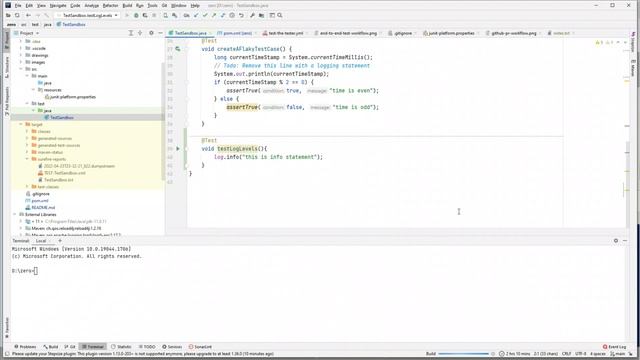
Task: Click the Rollback undo arrow icon
Action: (x=241, y=16)
